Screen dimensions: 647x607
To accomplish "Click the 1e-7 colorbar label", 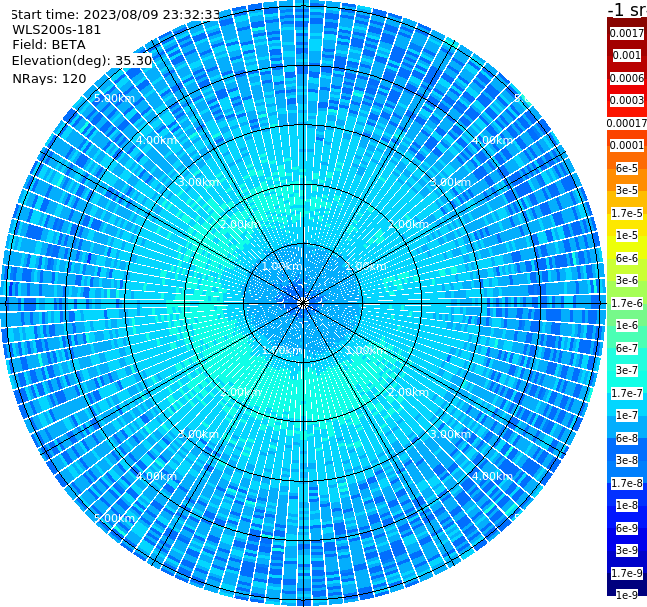I will tap(627, 415).
